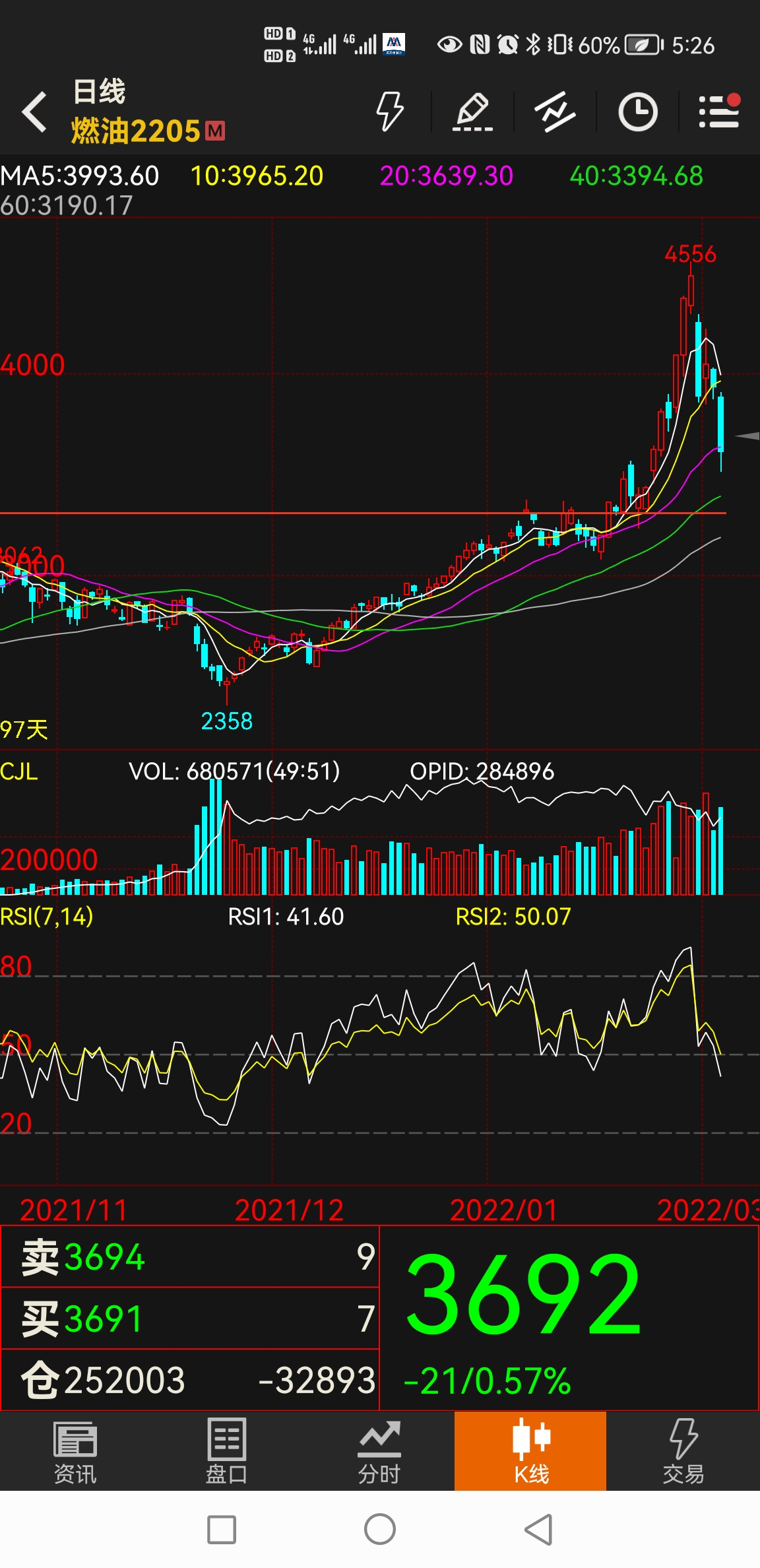Open the indicator trend-line icon
Screen dimensions: 760x1568
pos(555,112)
